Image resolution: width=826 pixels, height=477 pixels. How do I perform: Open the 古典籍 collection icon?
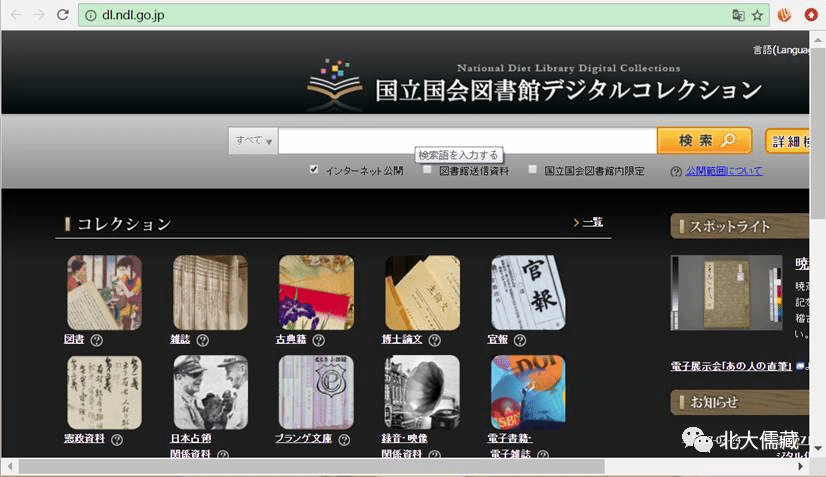(316, 292)
